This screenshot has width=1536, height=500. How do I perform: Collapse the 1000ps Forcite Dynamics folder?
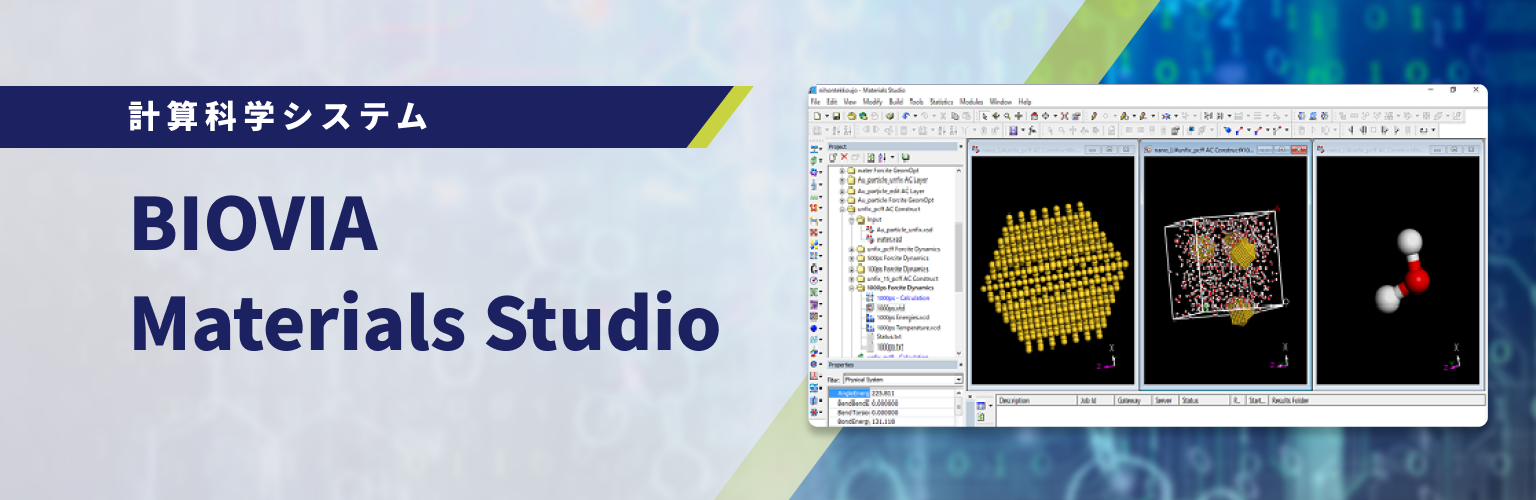coord(851,288)
